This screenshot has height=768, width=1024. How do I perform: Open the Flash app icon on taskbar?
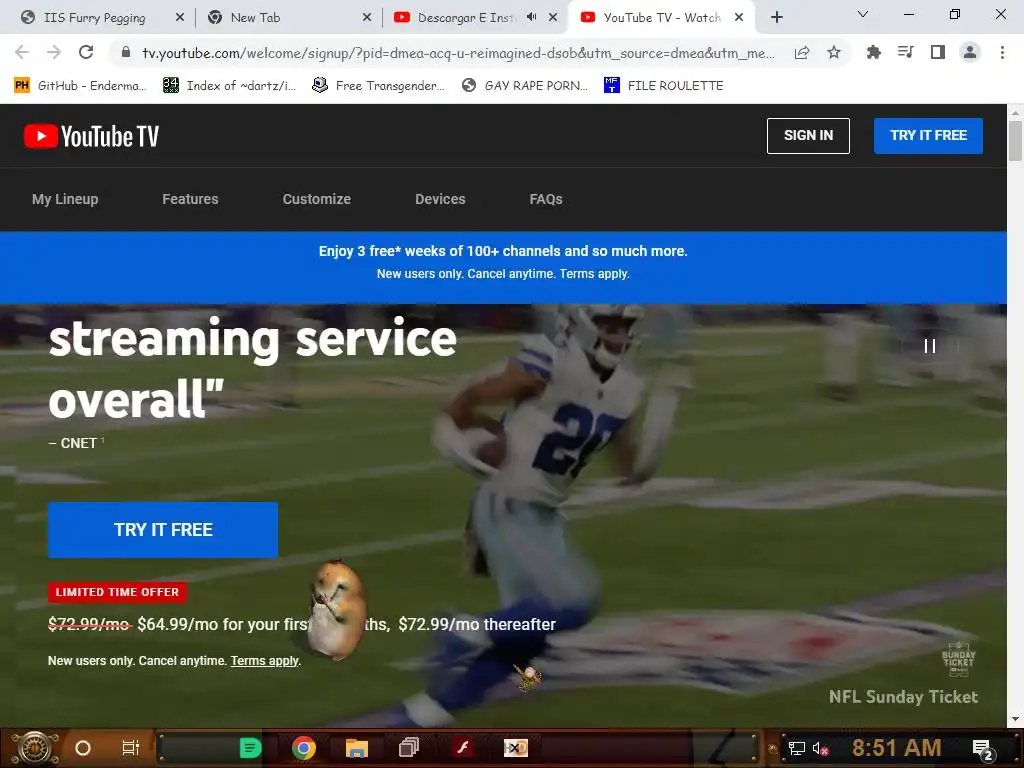point(462,748)
